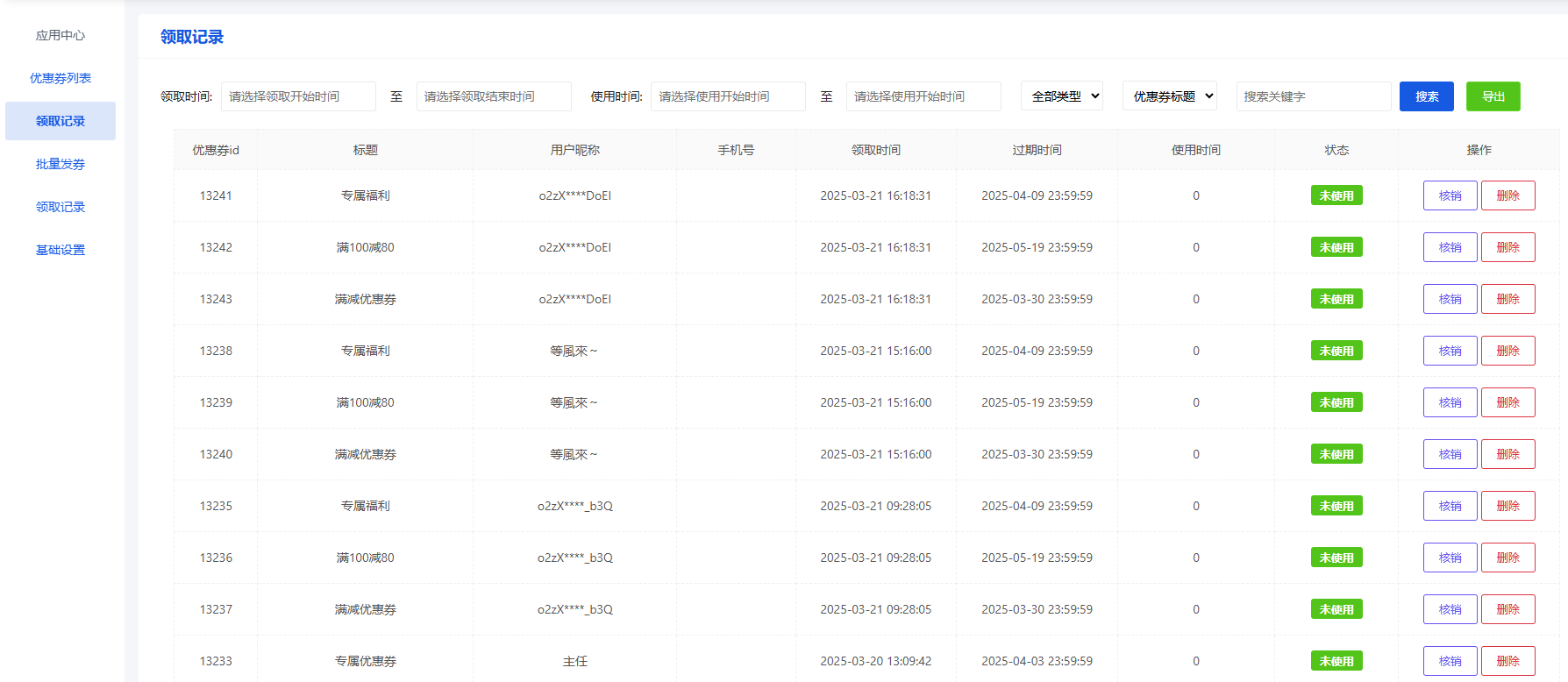
Task: Click the 未使用 status badge for id 13243
Action: click(1336, 299)
